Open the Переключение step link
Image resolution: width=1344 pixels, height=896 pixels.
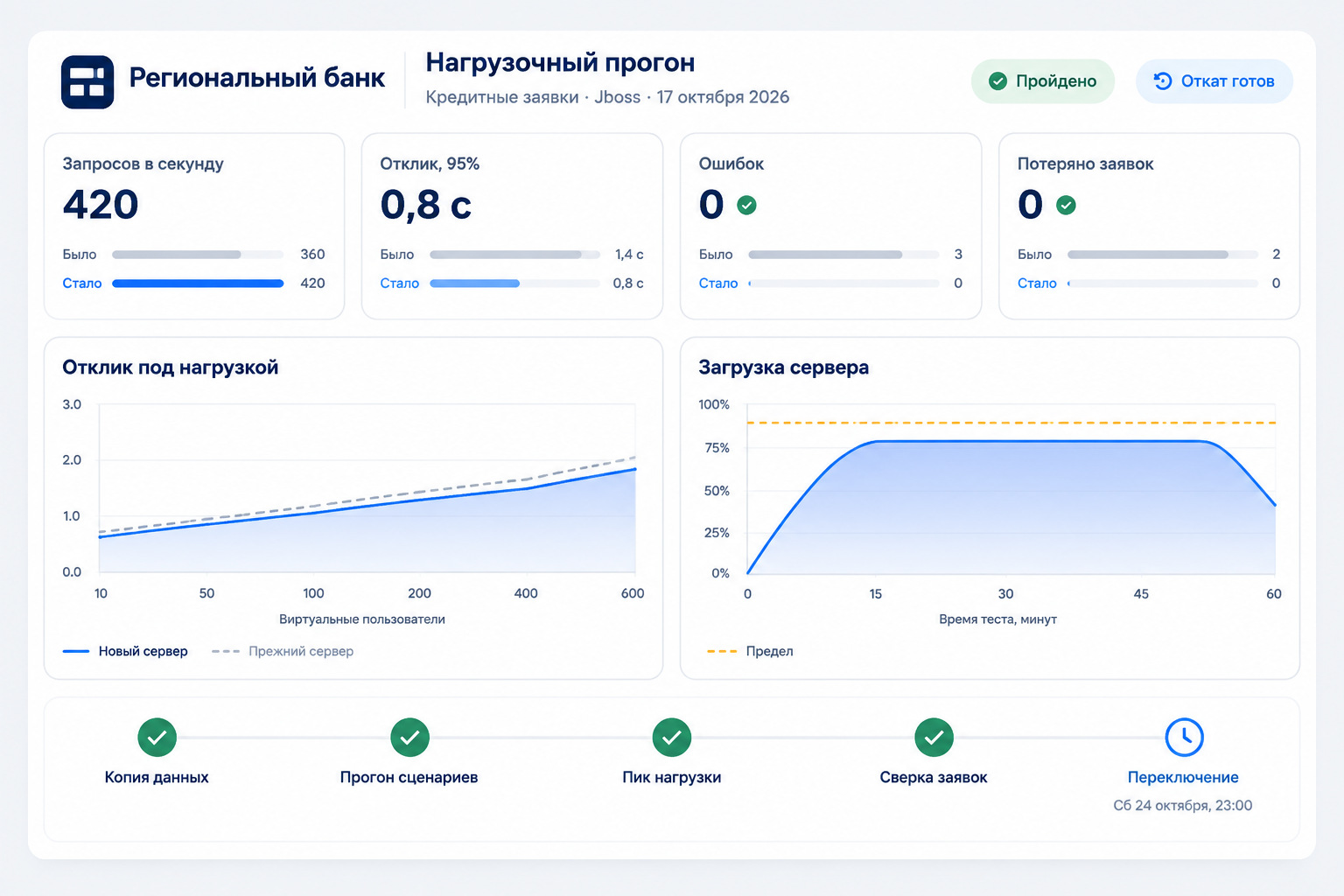[1183, 777]
